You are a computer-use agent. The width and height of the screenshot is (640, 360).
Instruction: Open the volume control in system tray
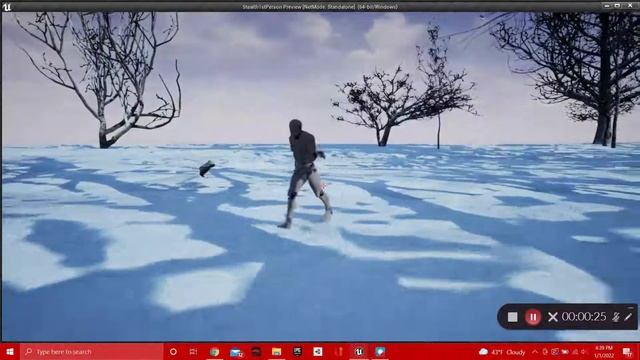(x=584, y=352)
